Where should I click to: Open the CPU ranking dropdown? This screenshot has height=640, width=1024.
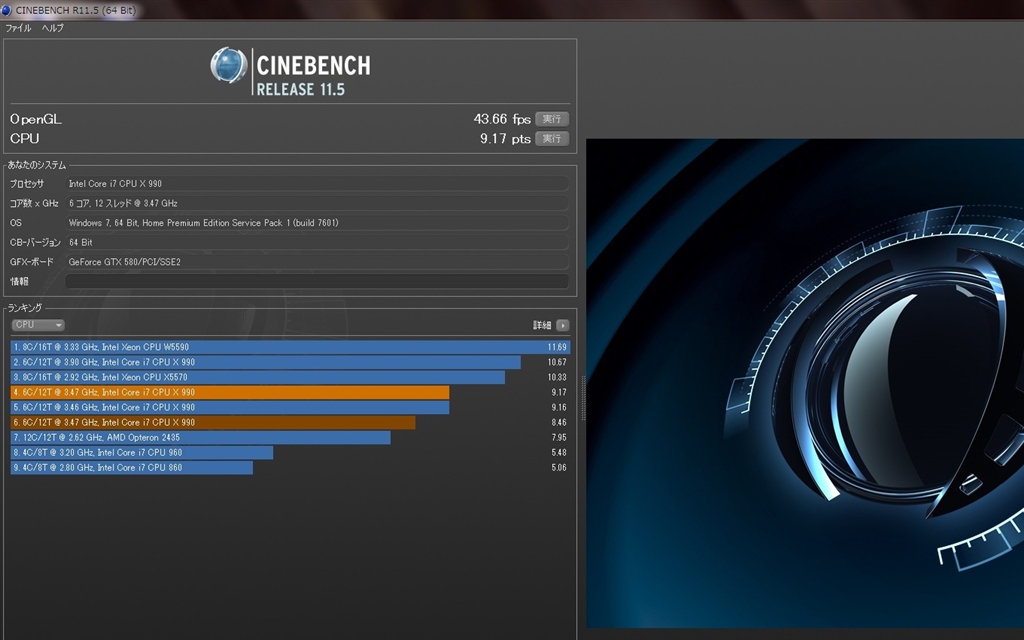38,325
